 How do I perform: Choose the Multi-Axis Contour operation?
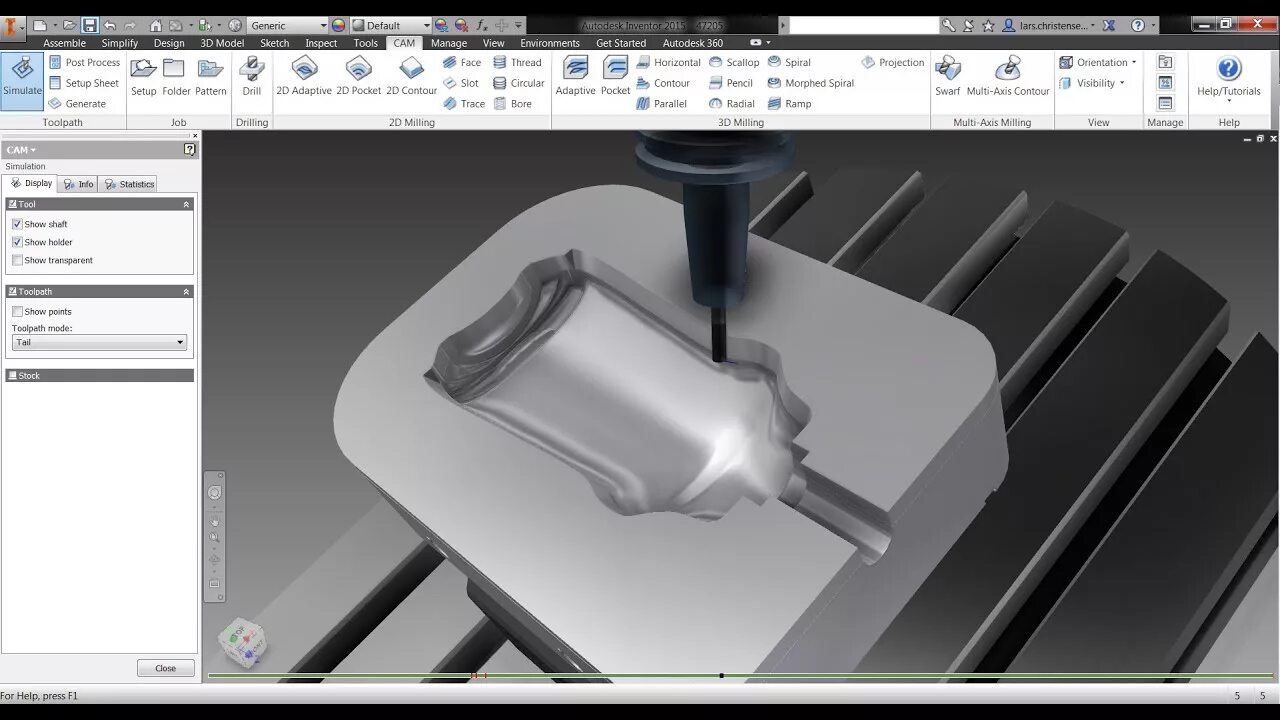click(x=1008, y=78)
